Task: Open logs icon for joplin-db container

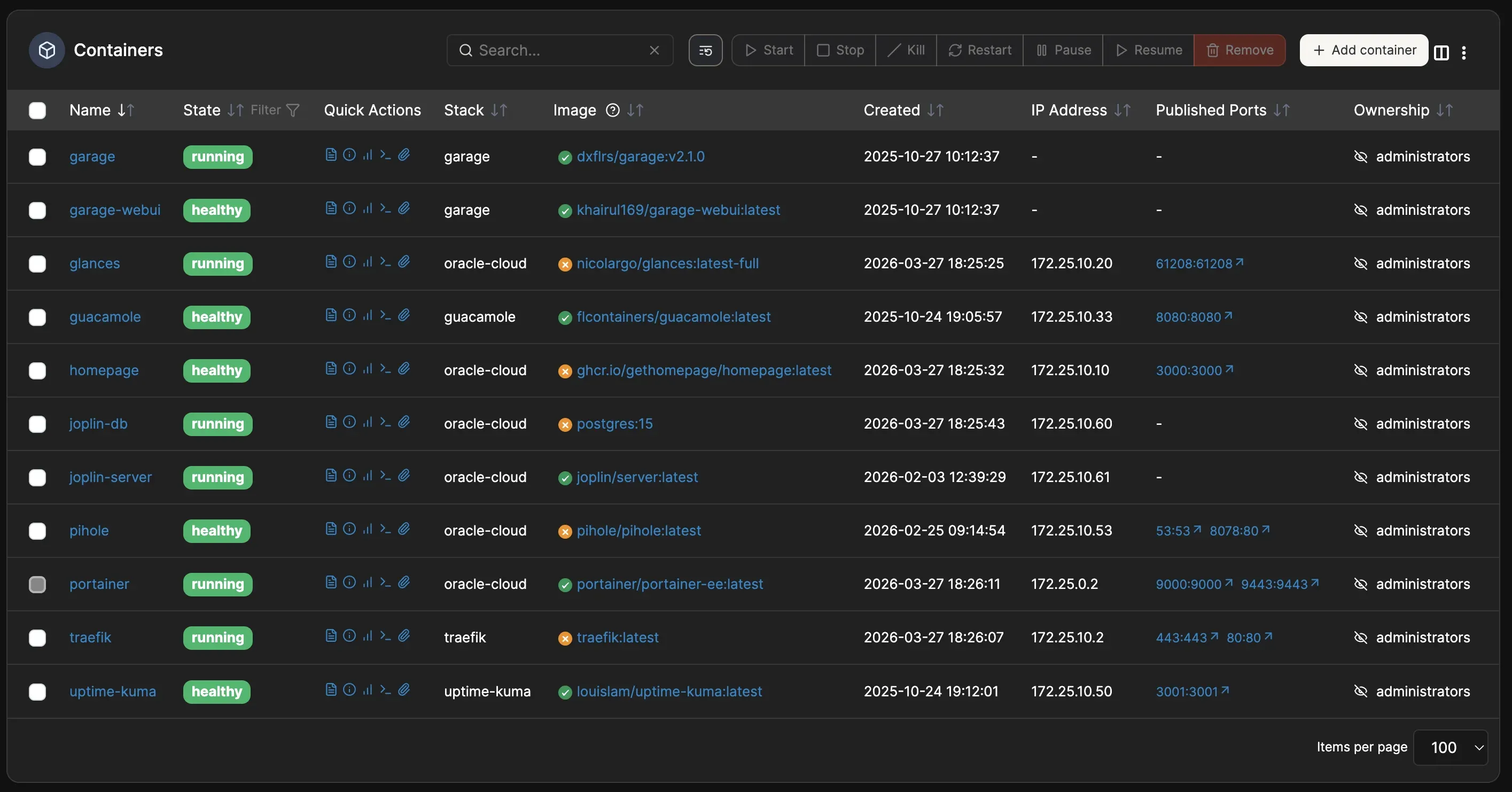Action: pyautogui.click(x=331, y=422)
